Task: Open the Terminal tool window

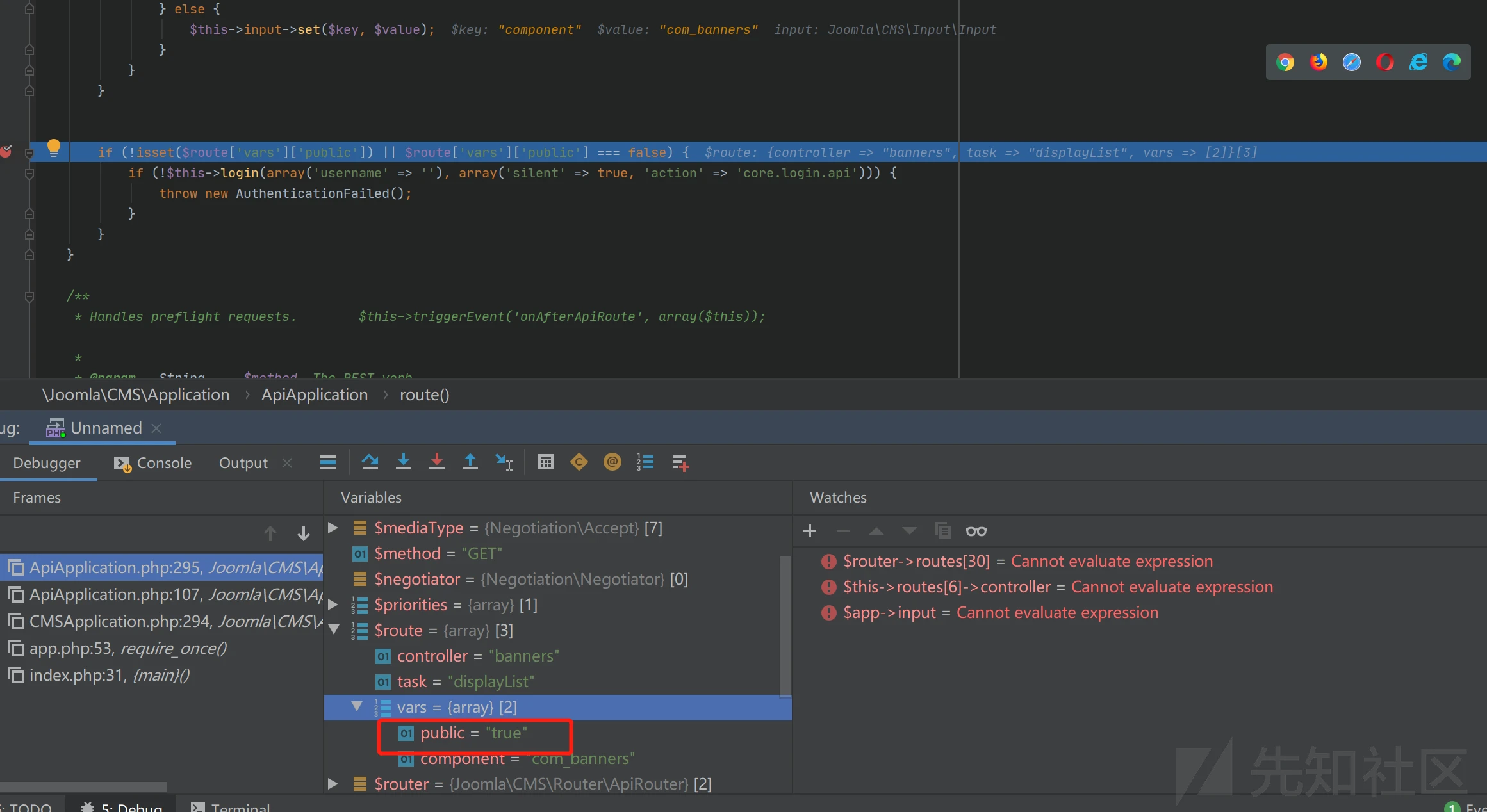Action: pos(231,807)
